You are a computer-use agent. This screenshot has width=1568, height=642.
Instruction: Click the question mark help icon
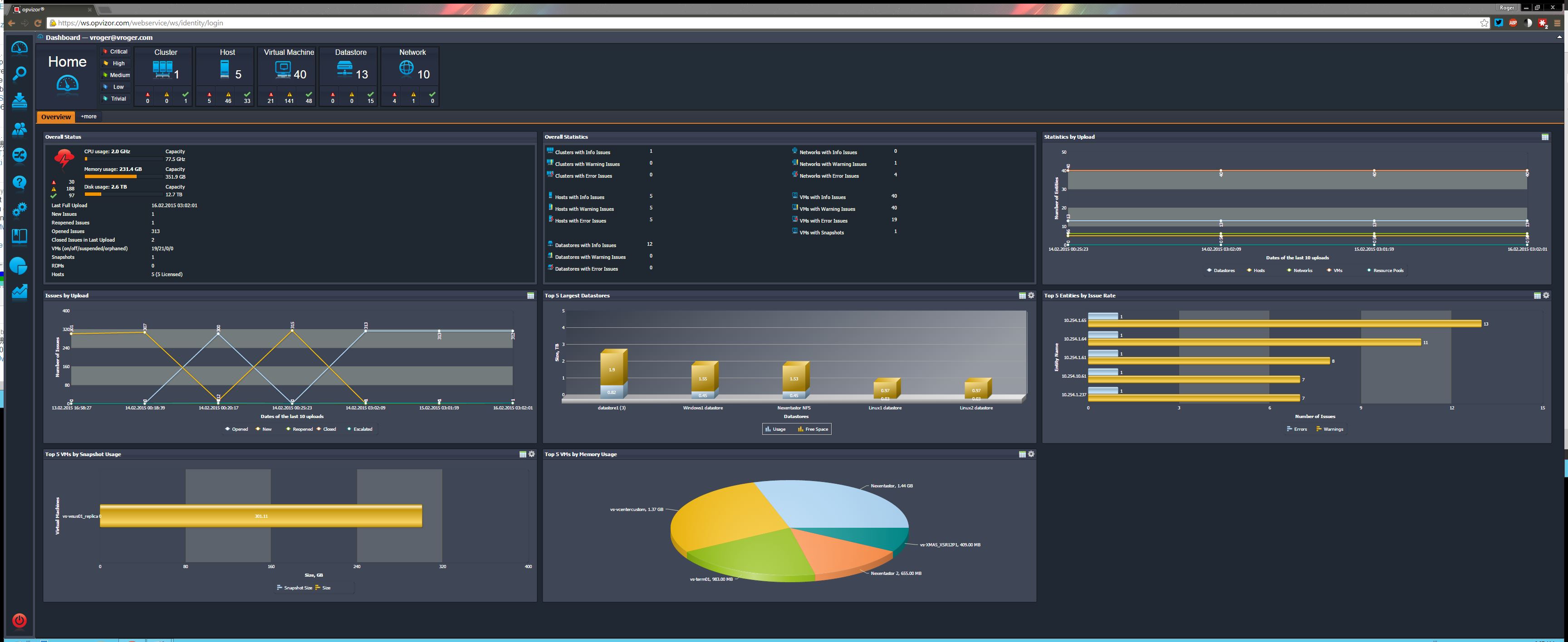pos(20,183)
